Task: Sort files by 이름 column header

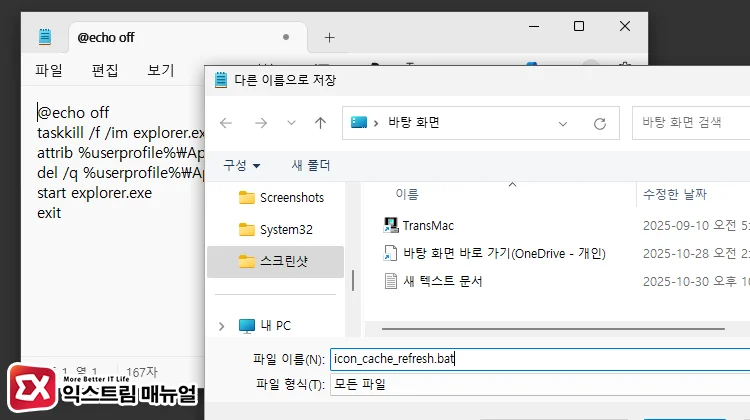Action: coord(407,194)
